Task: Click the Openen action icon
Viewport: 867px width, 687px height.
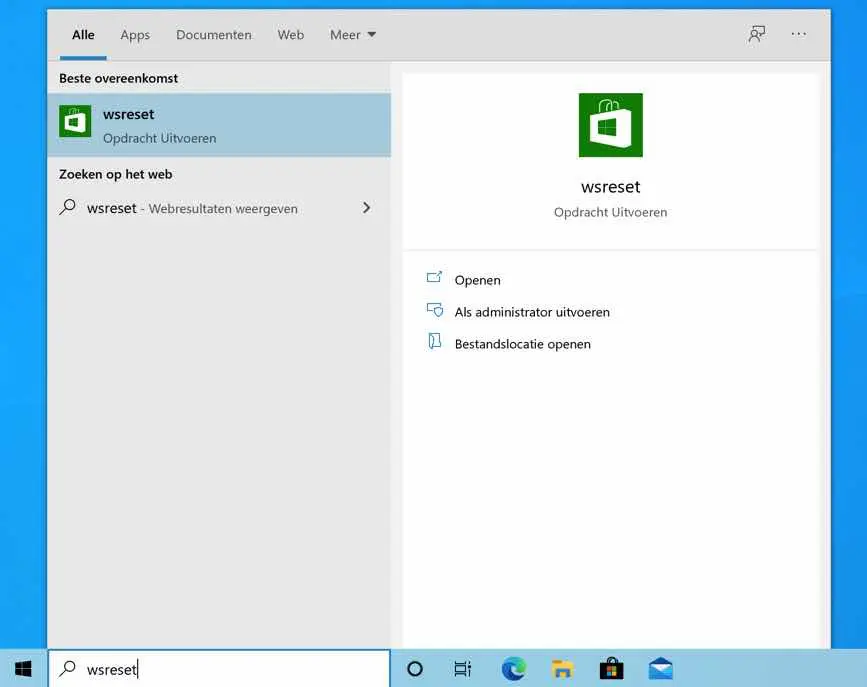Action: coord(435,278)
